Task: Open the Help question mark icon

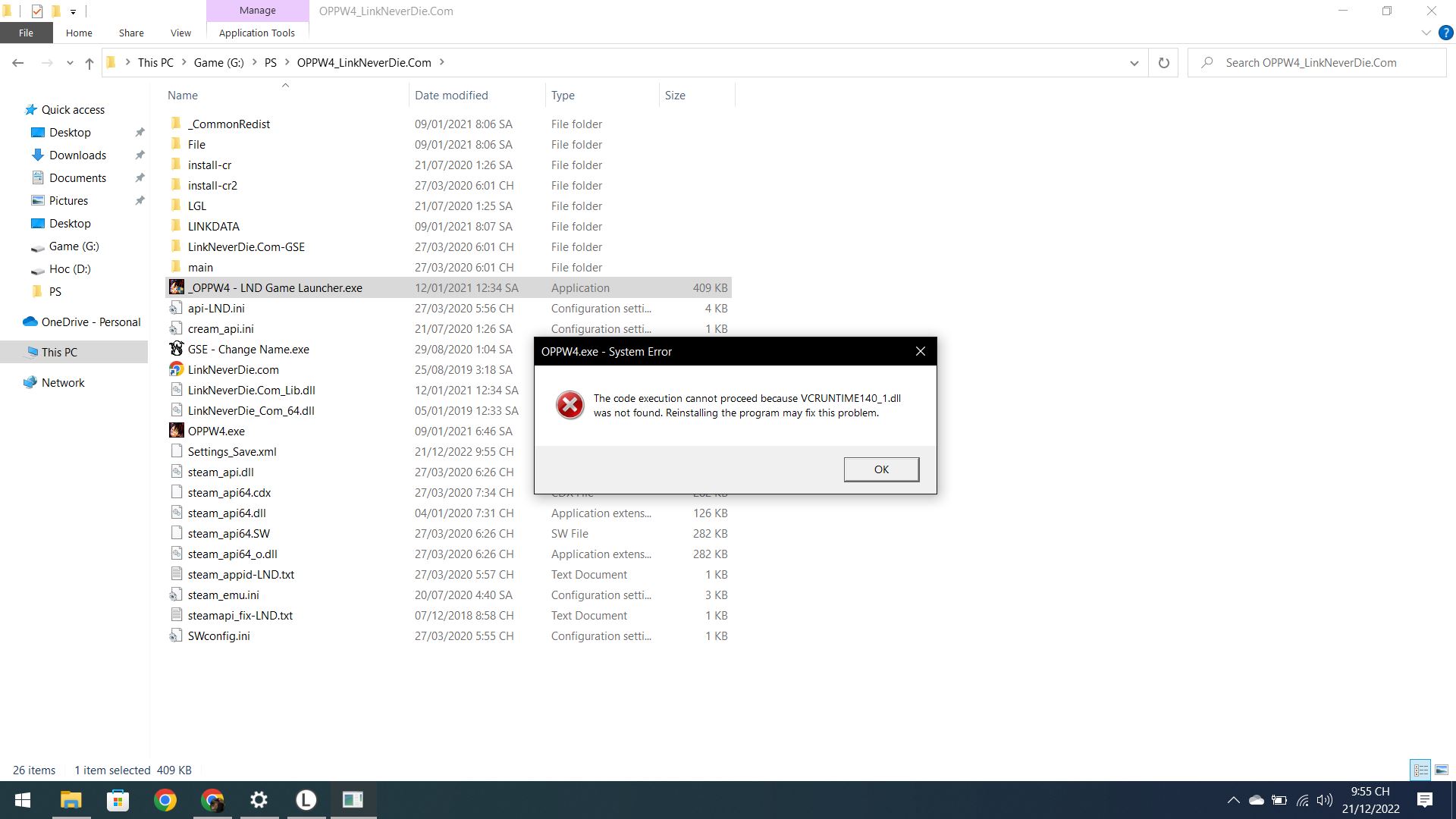Action: (1445, 33)
